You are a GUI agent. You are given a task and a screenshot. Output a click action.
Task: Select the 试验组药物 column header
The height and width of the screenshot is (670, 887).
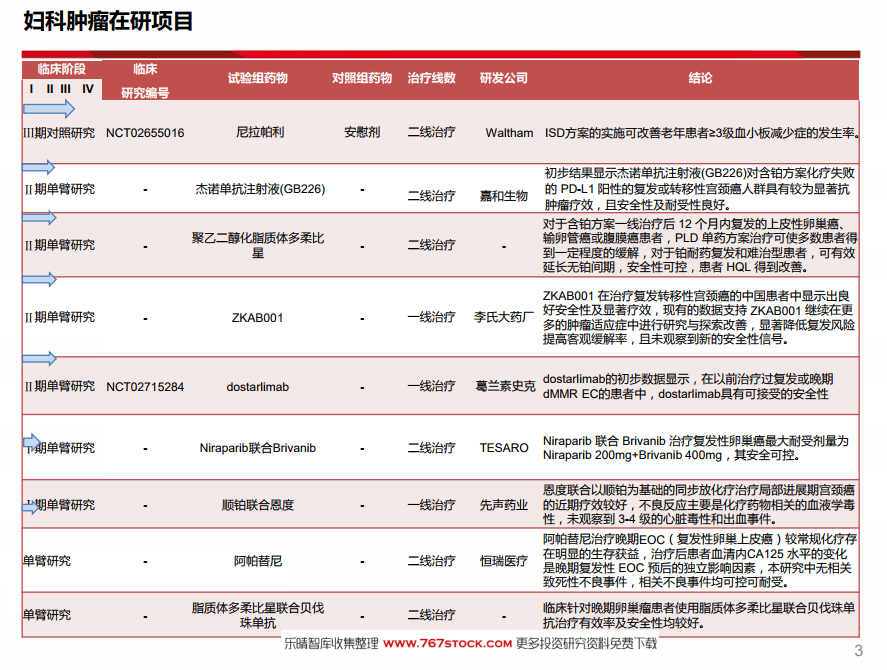tap(257, 78)
